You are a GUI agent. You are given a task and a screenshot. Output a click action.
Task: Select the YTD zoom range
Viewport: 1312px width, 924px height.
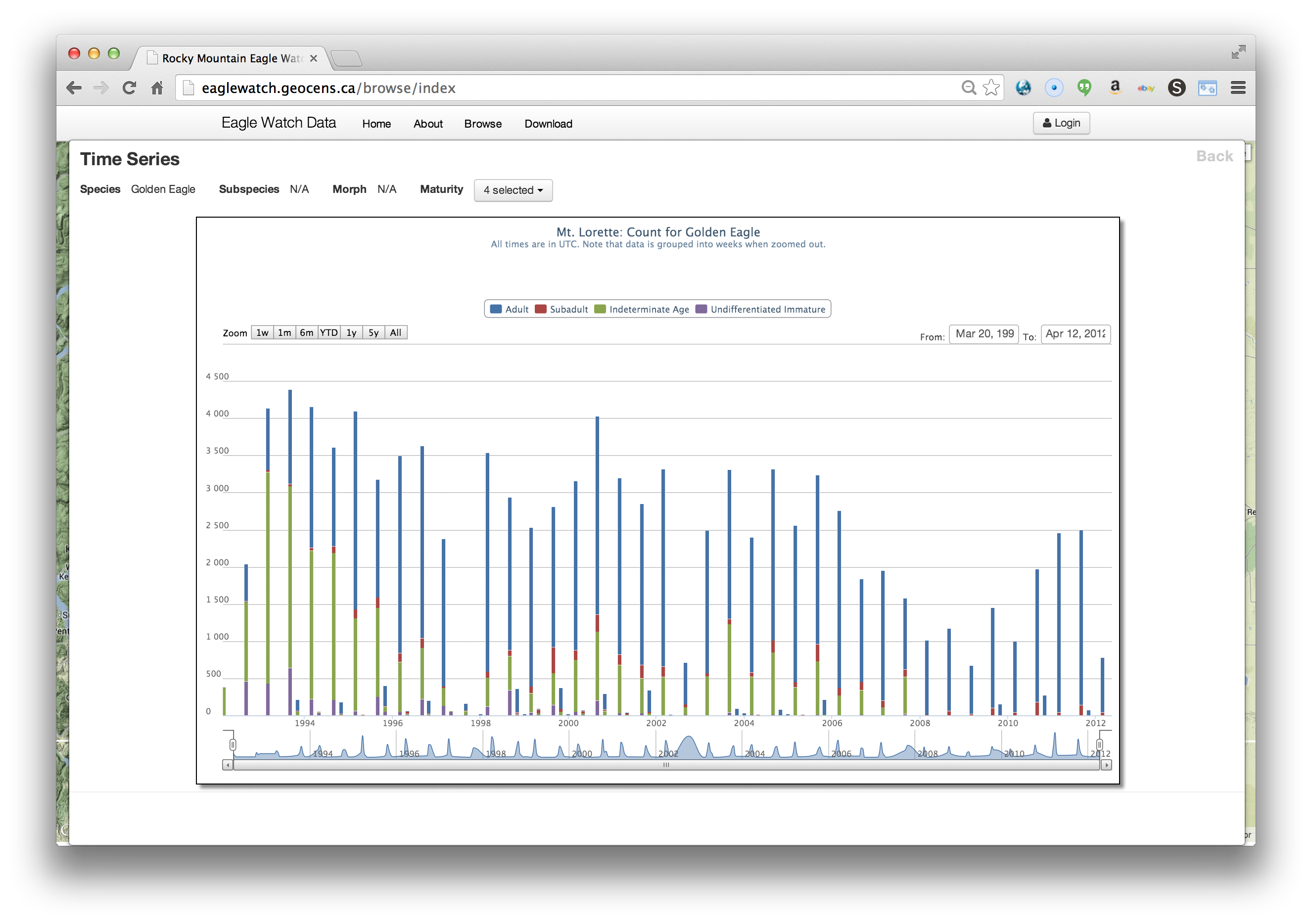pos(328,332)
